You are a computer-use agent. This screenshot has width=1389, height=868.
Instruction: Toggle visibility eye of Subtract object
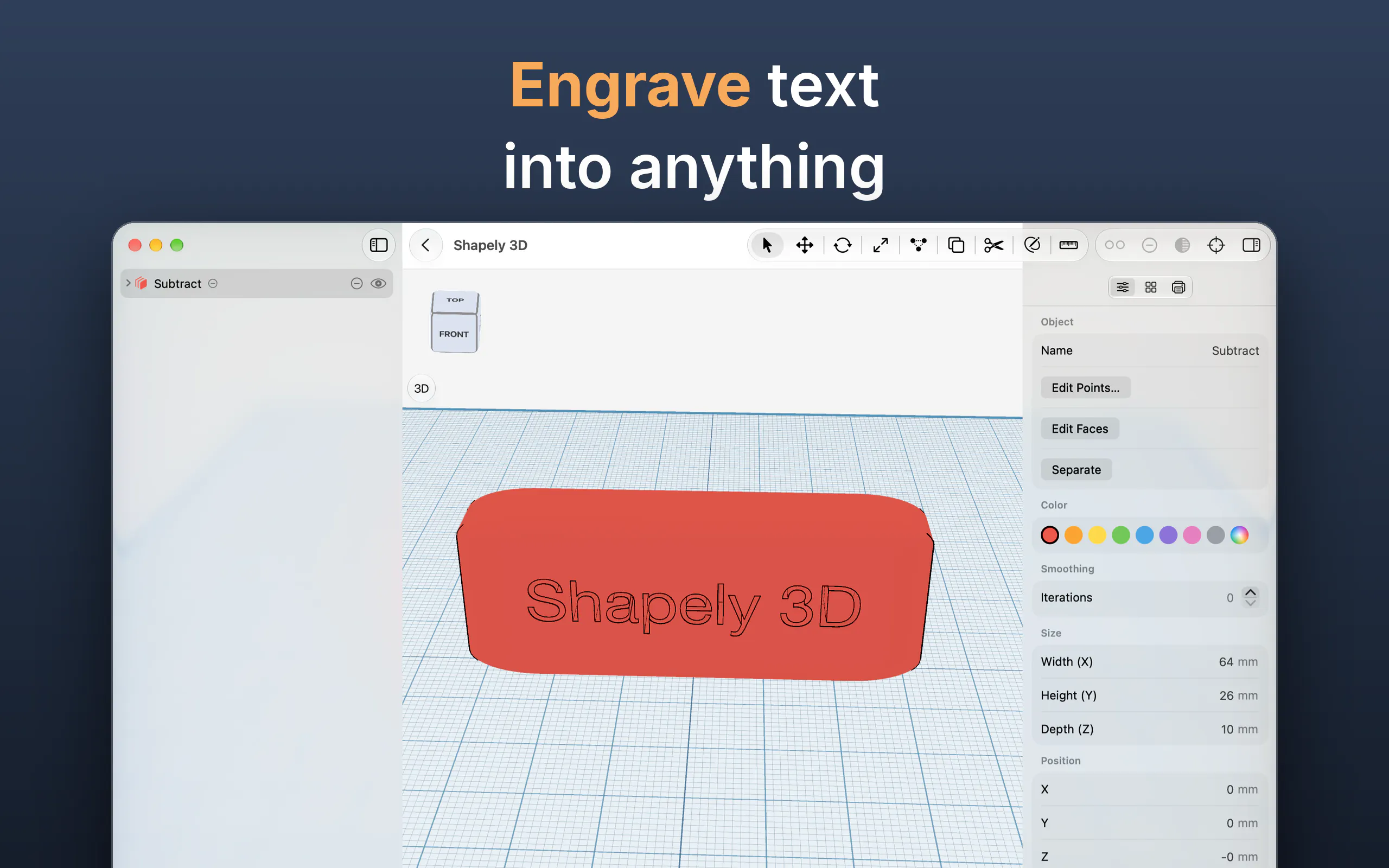tap(378, 284)
